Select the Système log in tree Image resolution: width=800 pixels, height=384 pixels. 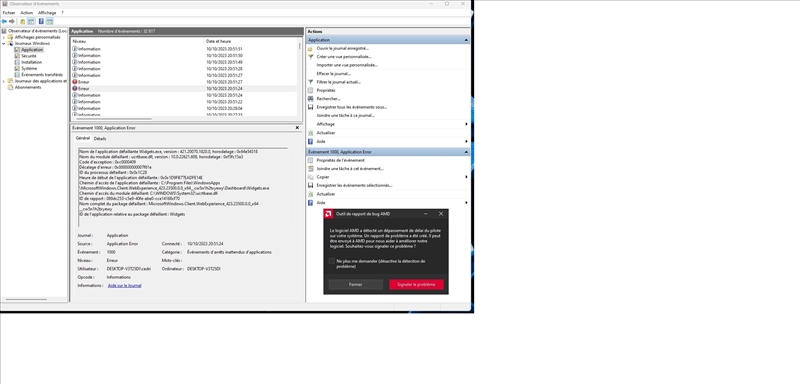(29, 68)
